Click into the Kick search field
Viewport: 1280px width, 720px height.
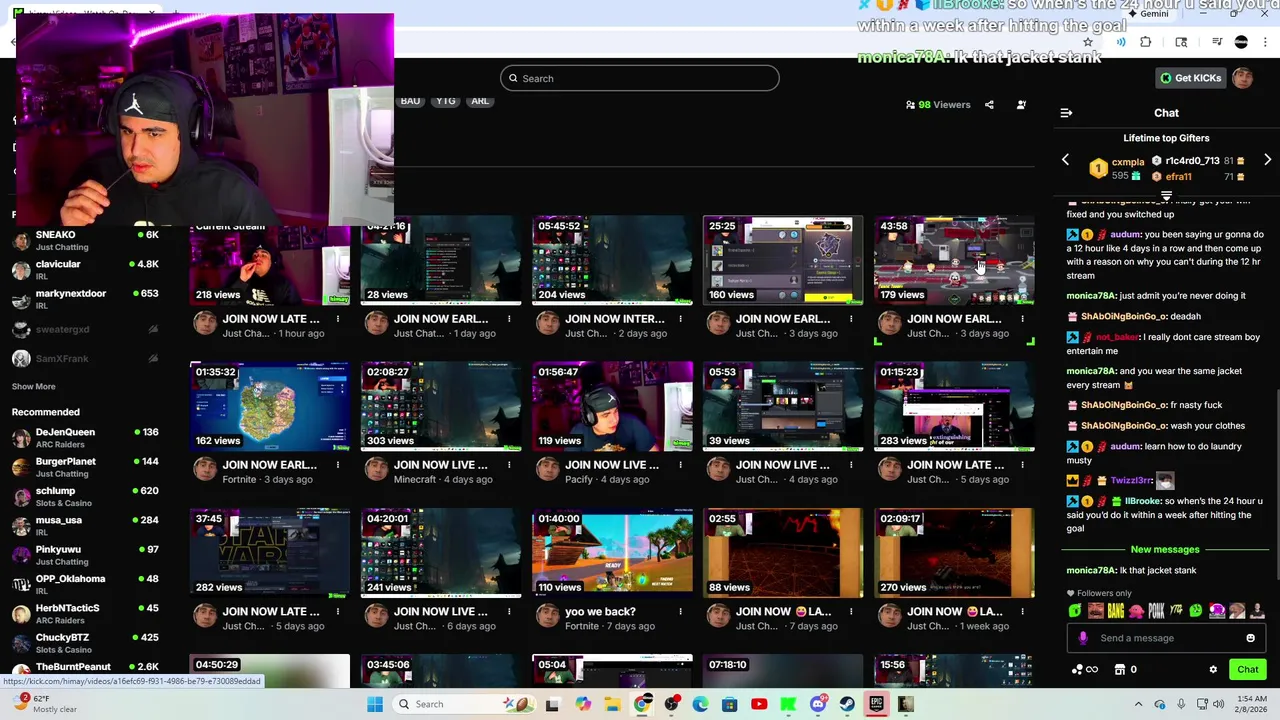tap(640, 78)
